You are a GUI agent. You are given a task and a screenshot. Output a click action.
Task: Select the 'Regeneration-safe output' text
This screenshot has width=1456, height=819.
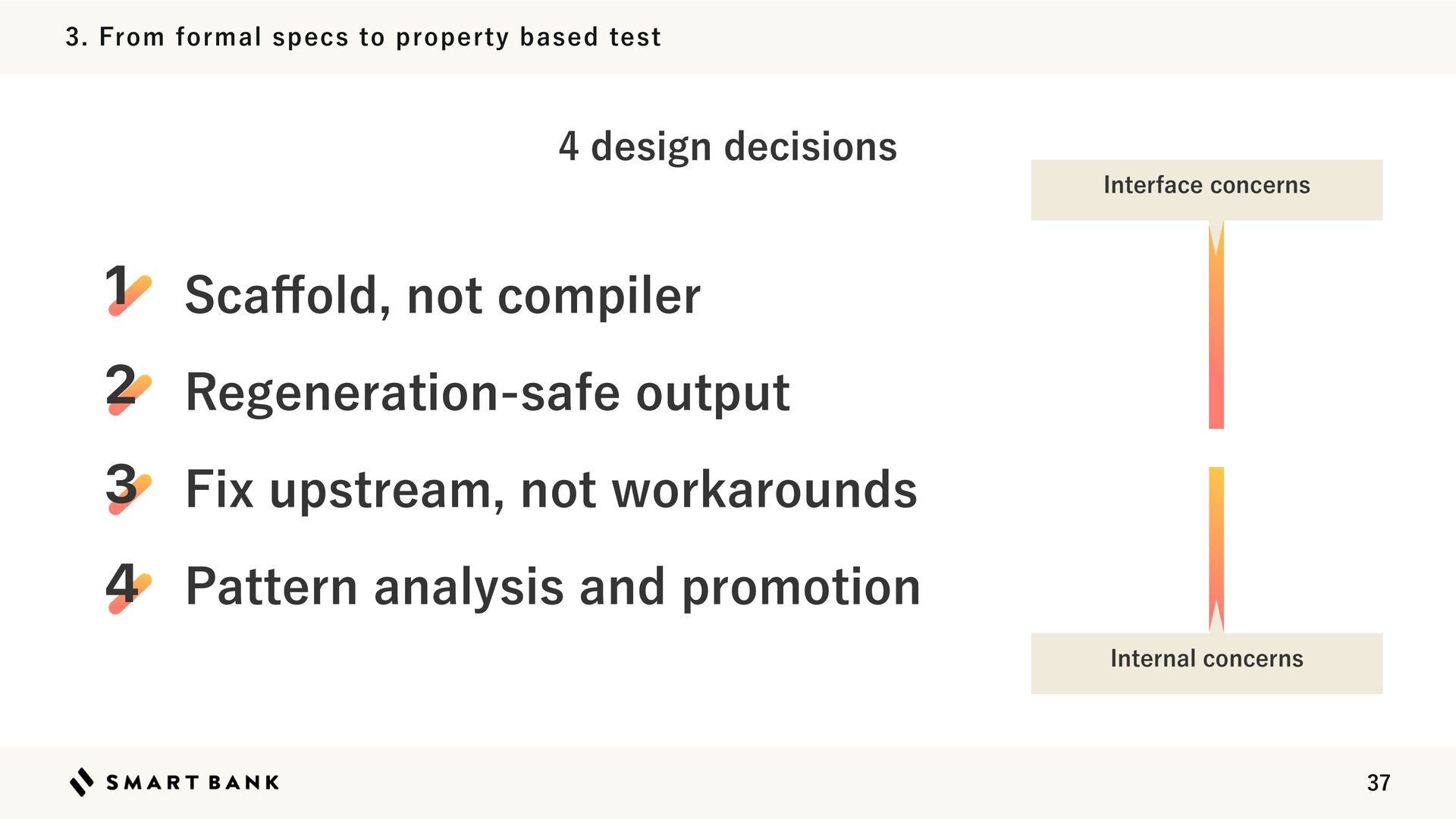(x=488, y=393)
